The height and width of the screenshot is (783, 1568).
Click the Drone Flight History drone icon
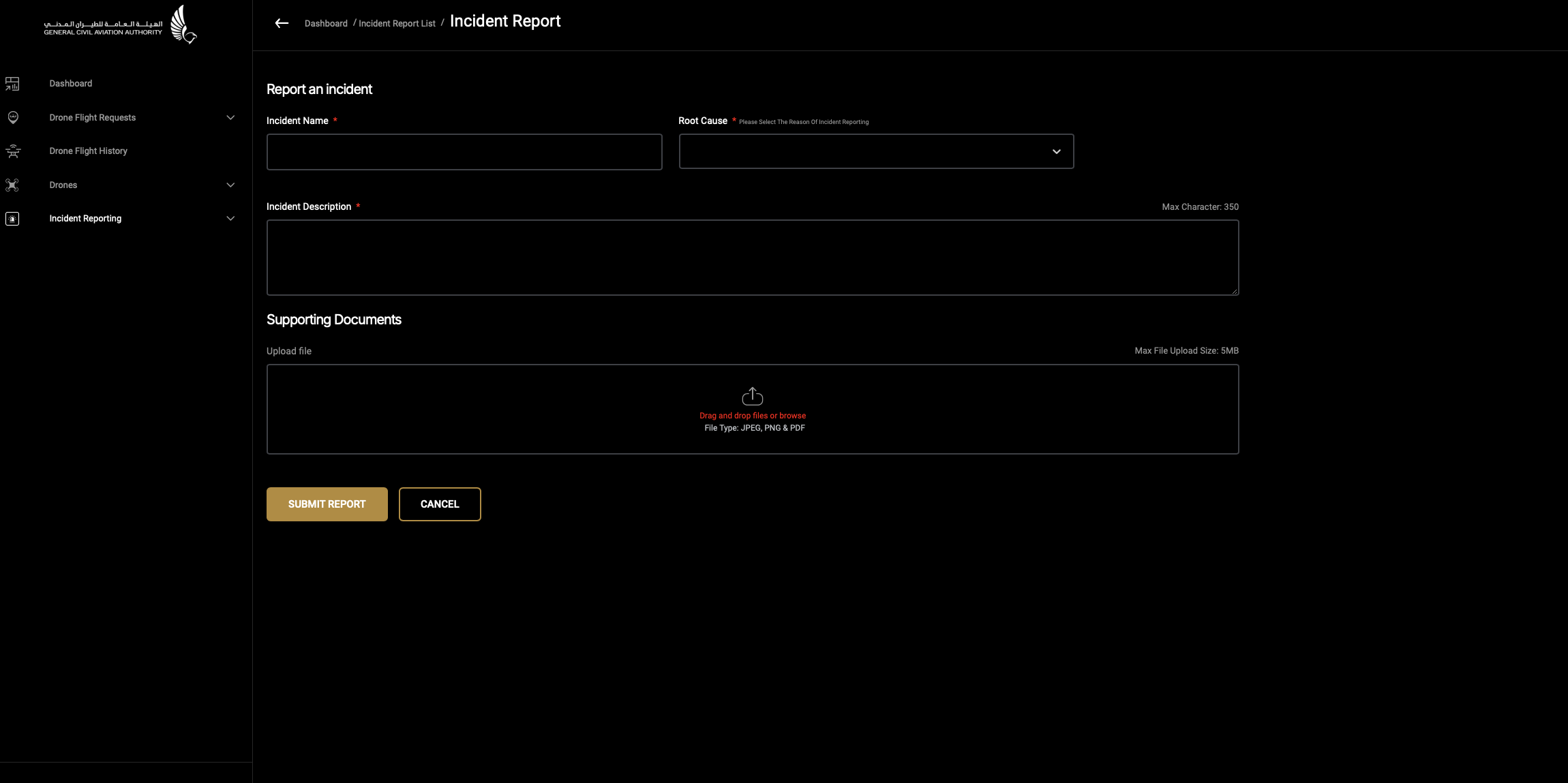click(12, 151)
